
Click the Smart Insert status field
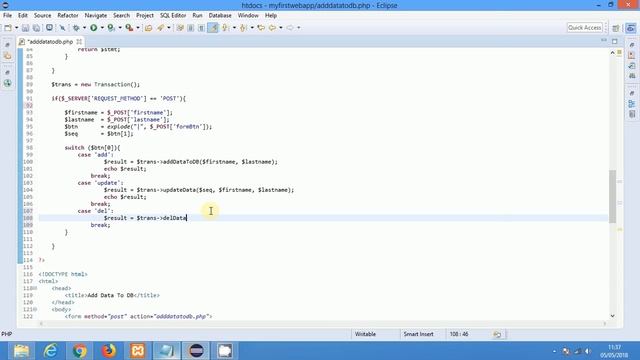[x=418, y=334]
